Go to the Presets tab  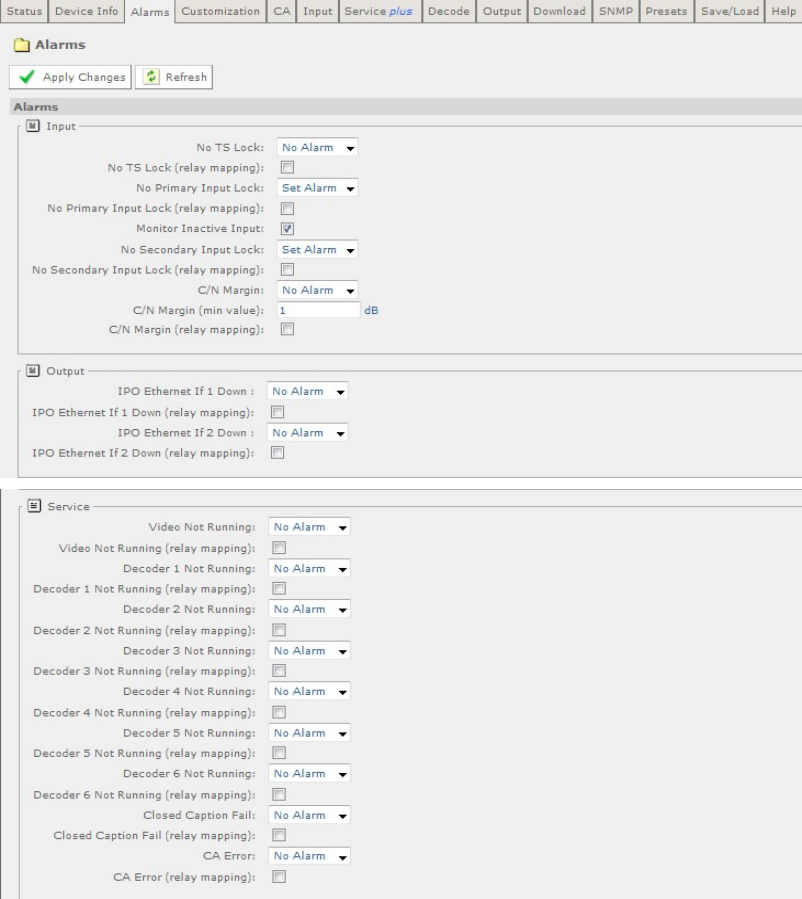666,11
